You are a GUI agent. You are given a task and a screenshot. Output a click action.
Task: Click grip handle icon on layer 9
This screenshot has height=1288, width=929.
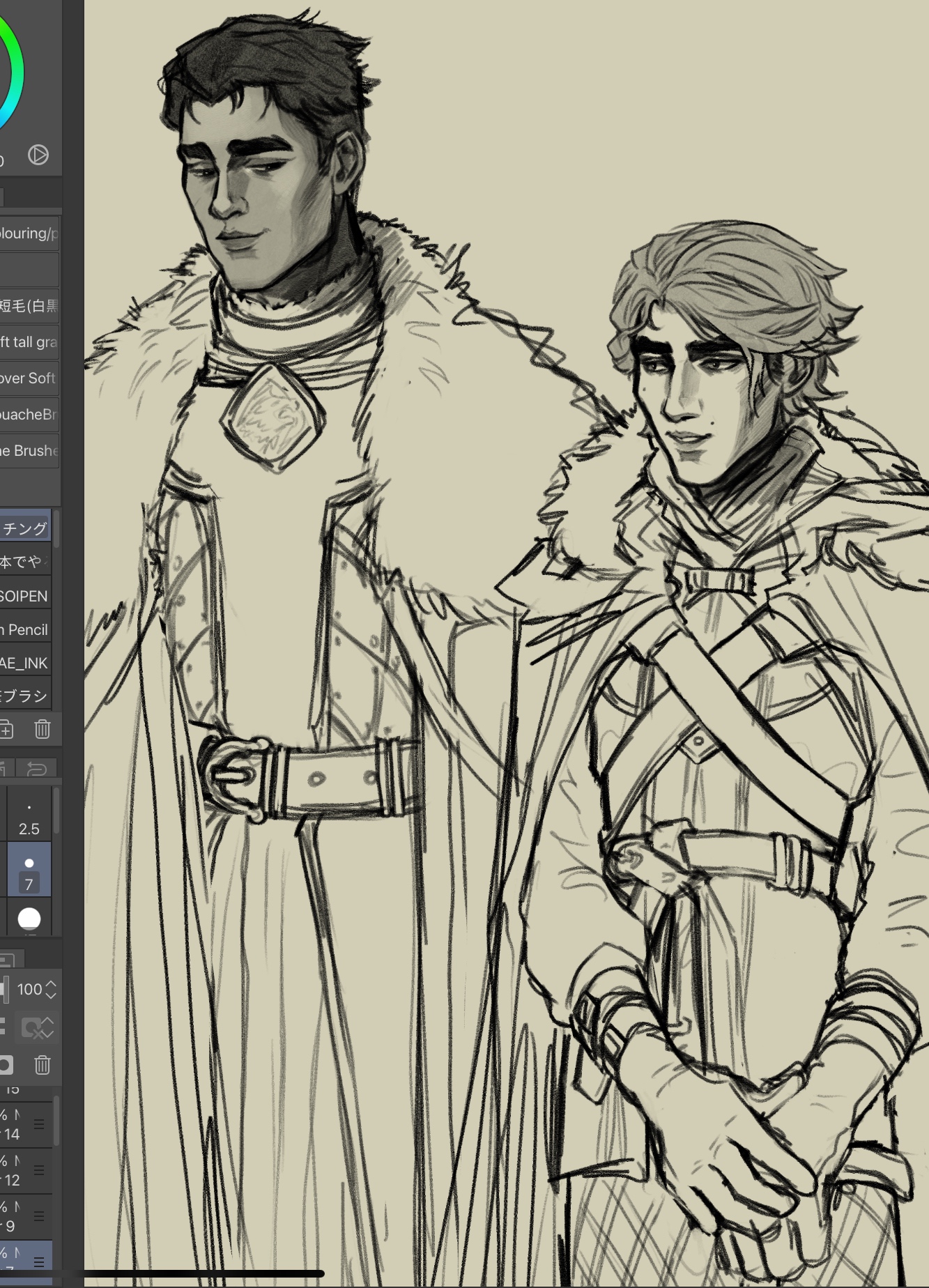[x=39, y=1216]
